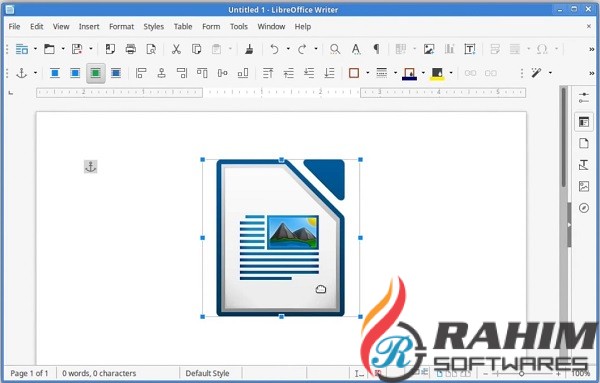The height and width of the screenshot is (383, 600).
Task: Expand the Image Filter wand dropdown
Action: (550, 73)
